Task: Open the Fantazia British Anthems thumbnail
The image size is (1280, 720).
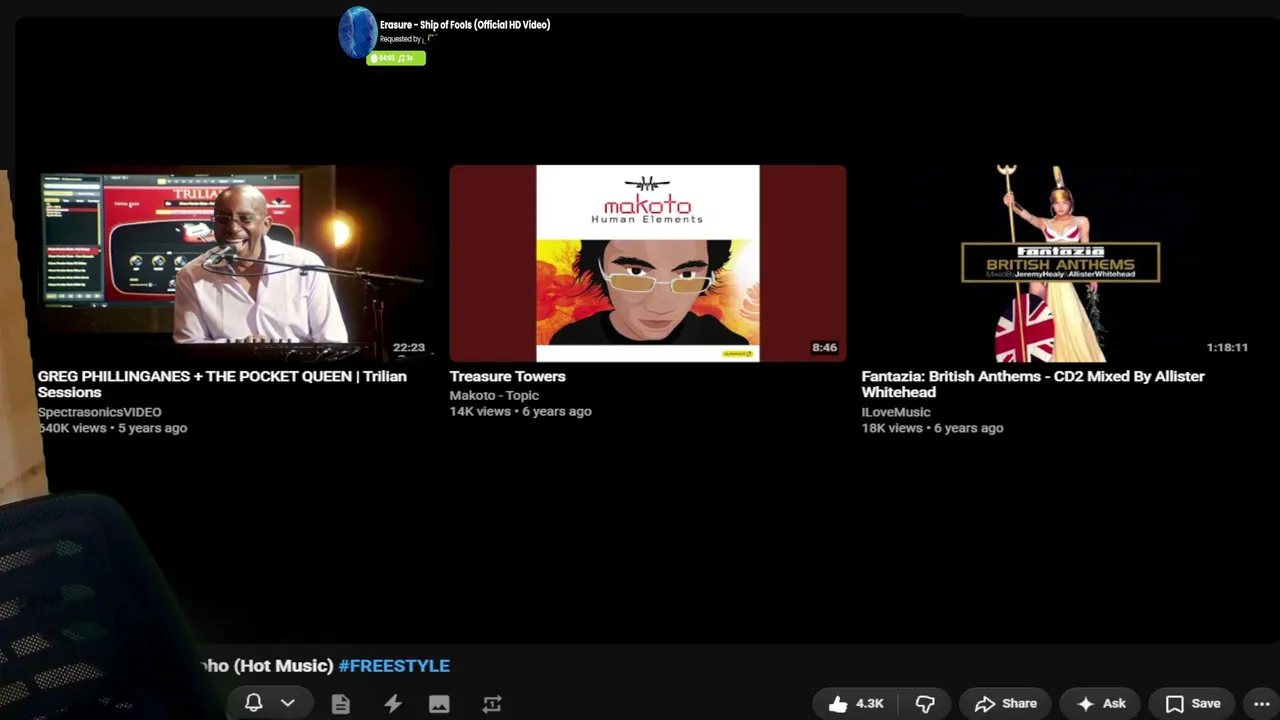Action: 1059,263
